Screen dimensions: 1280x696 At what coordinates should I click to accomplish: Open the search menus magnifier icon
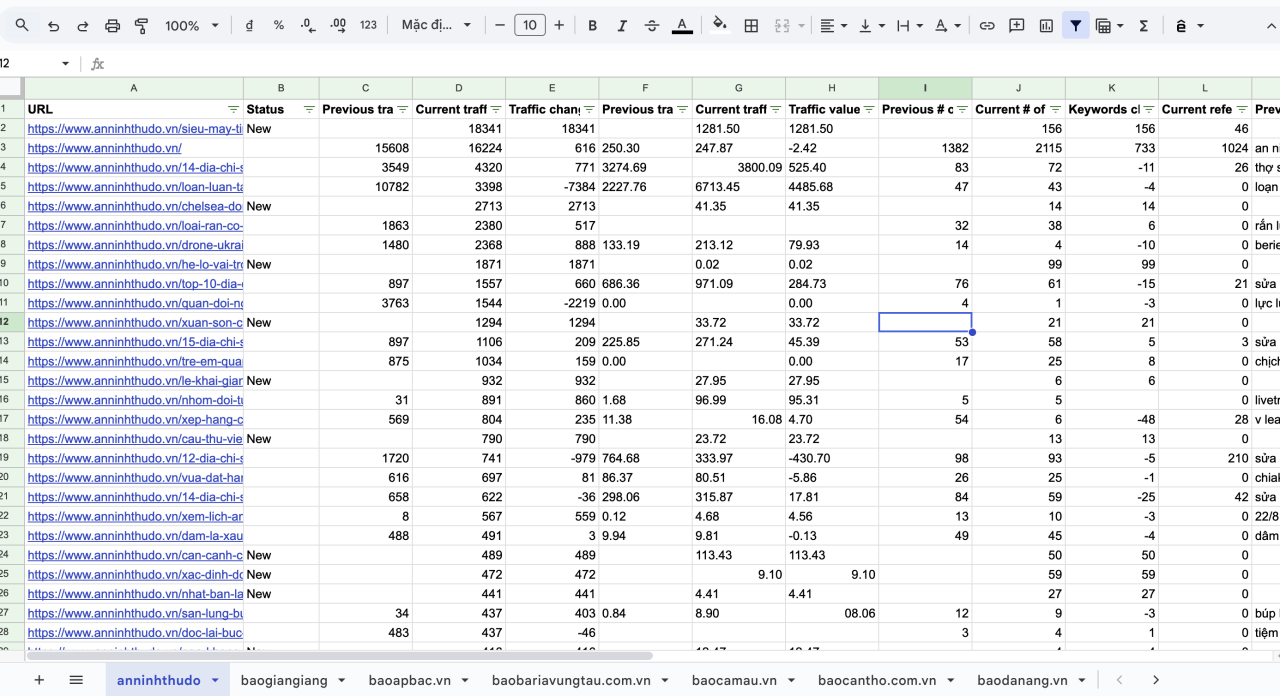(x=22, y=25)
